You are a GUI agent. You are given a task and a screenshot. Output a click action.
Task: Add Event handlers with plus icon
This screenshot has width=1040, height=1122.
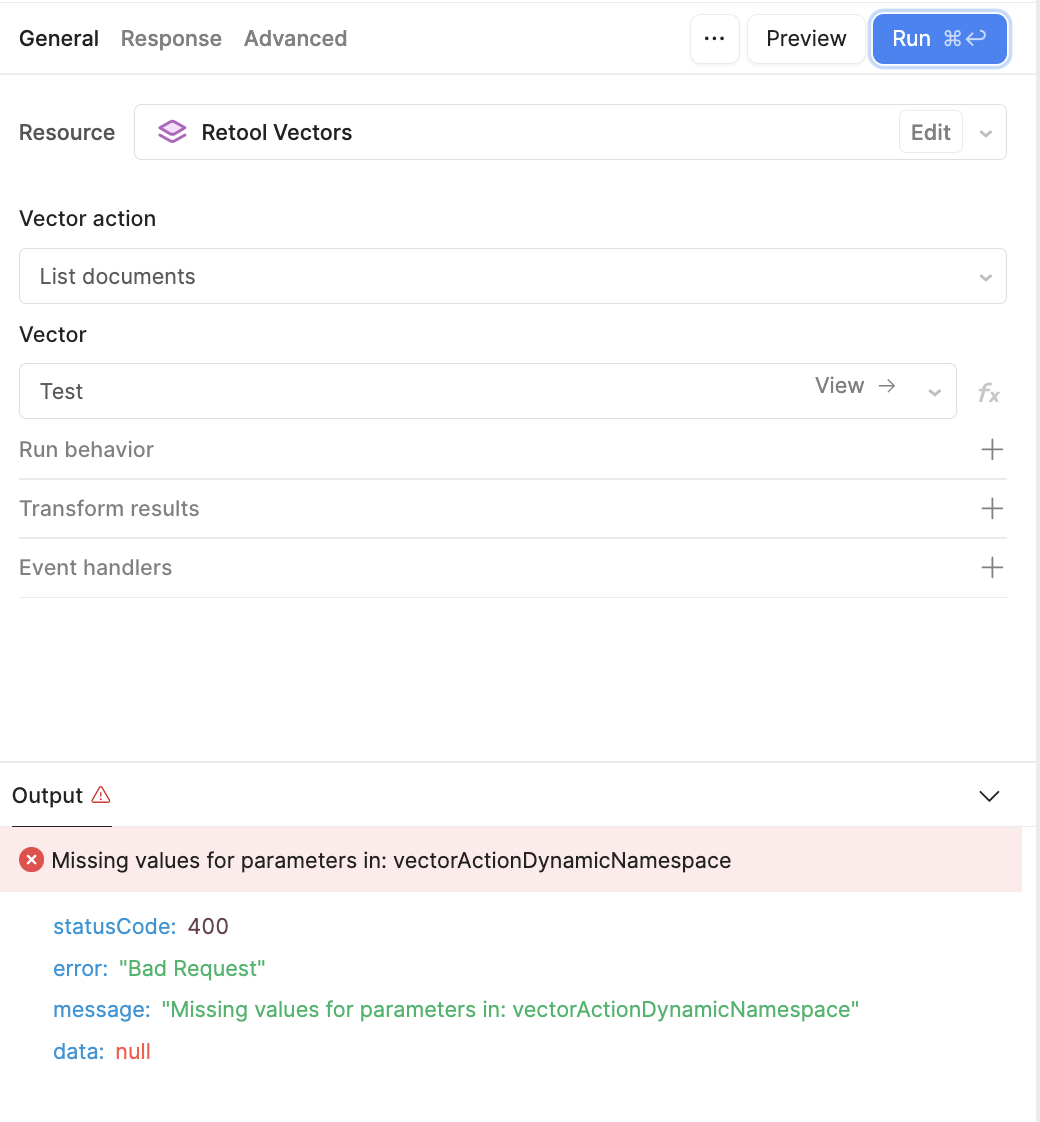point(991,567)
